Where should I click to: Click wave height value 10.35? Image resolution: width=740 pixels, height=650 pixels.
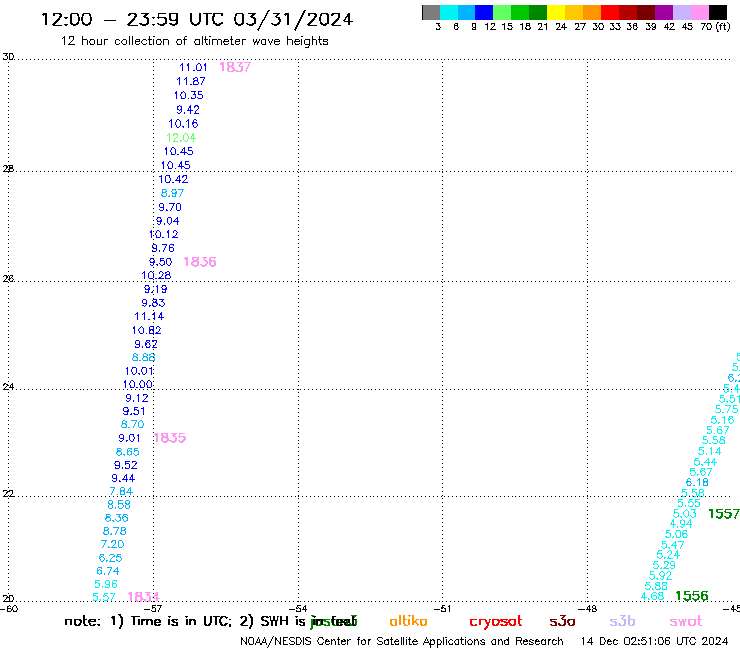click(x=188, y=95)
